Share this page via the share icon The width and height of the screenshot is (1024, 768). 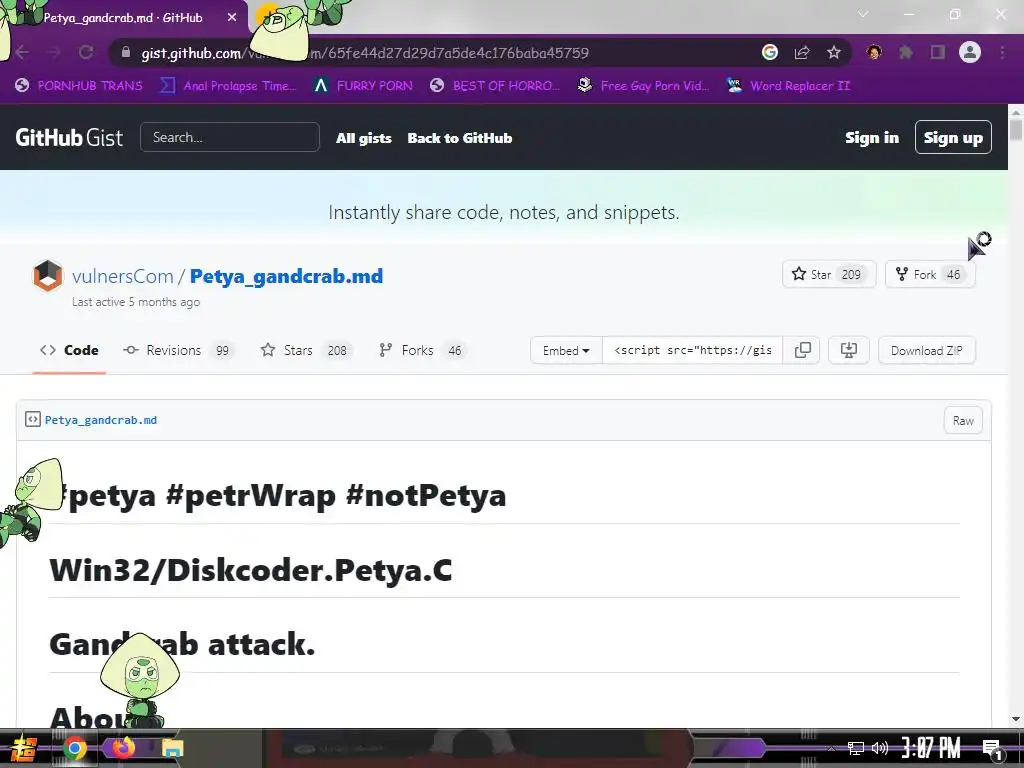802,52
